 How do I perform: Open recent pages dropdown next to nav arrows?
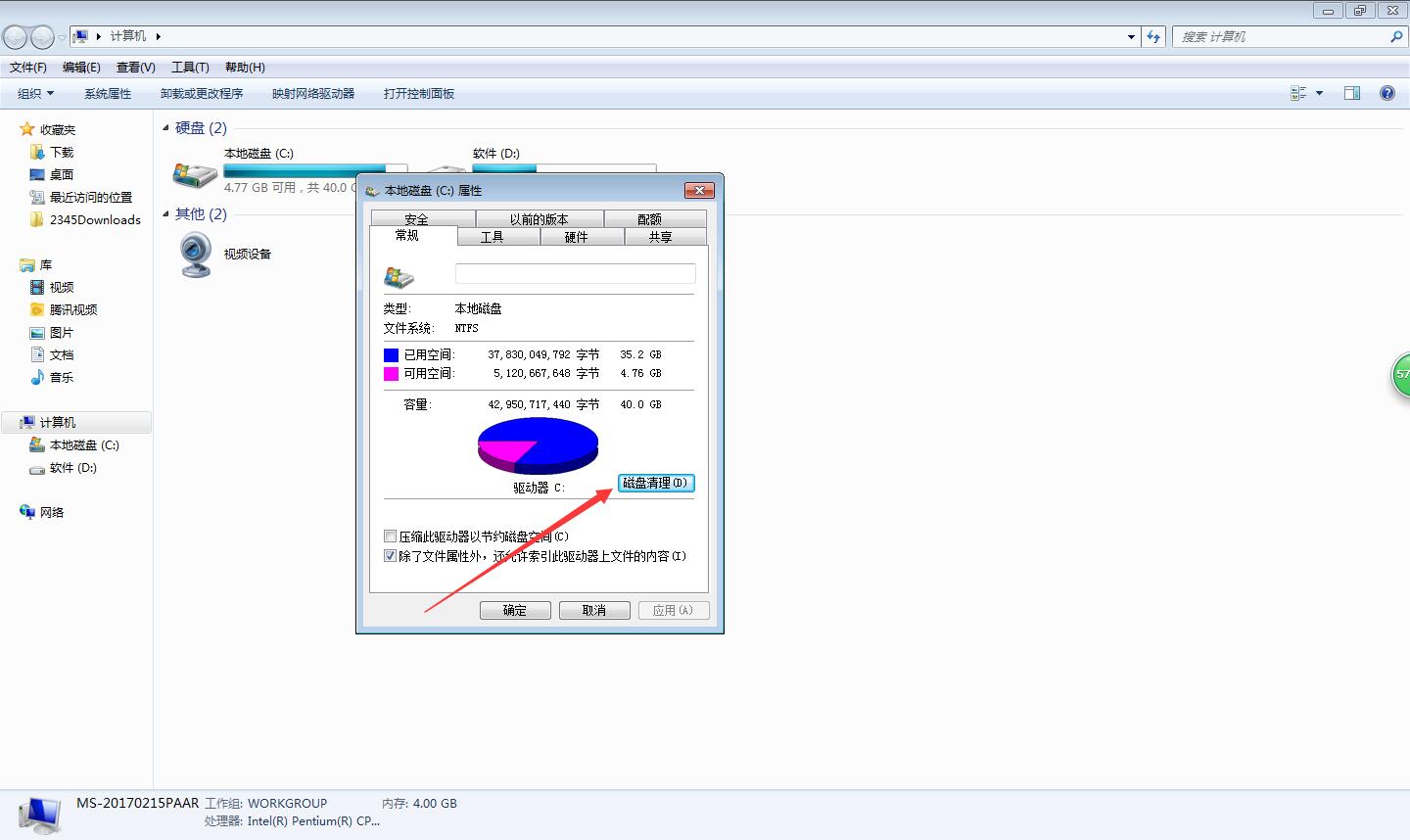point(62,37)
